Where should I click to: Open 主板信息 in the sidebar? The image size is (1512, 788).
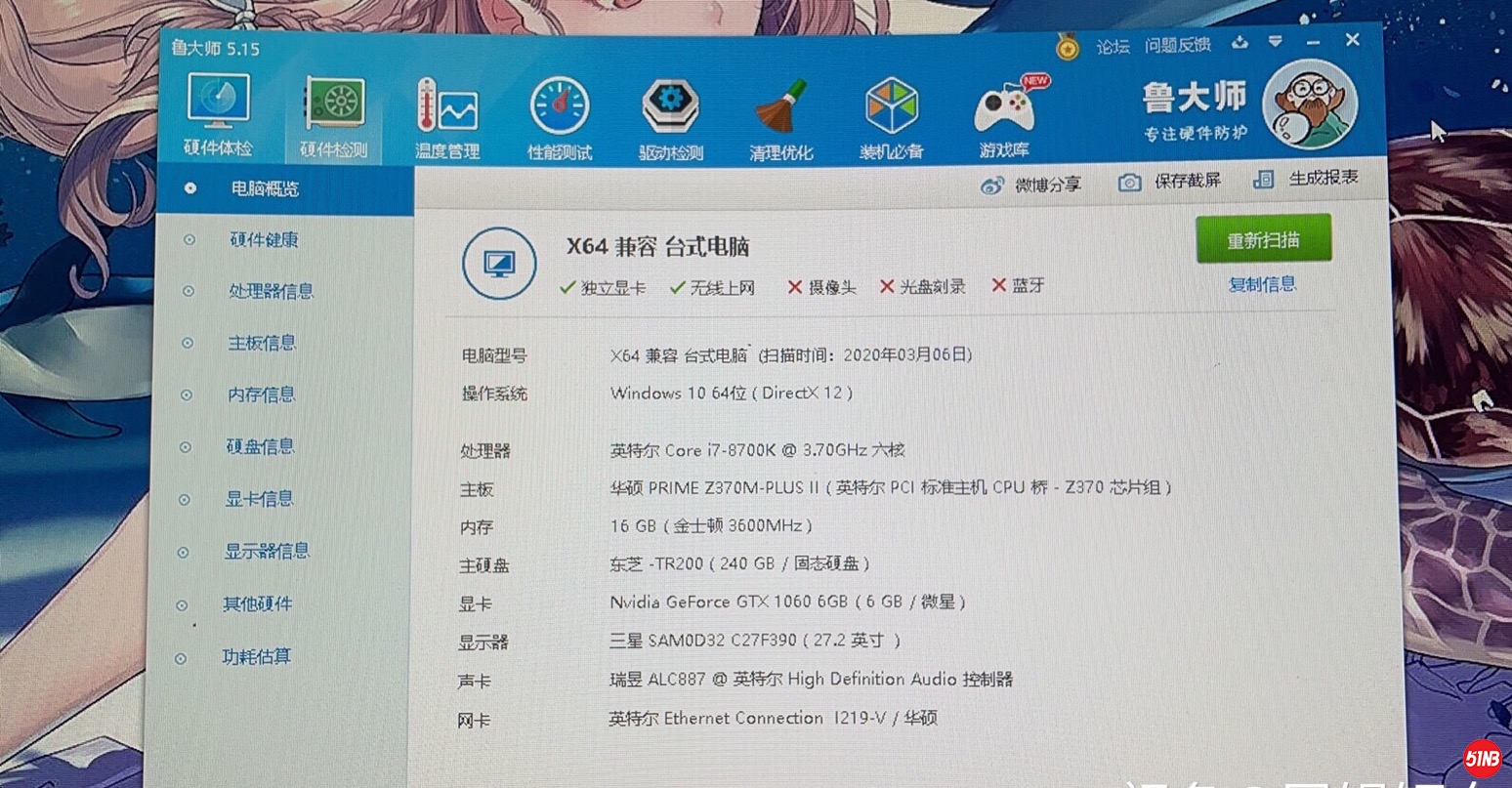(262, 343)
